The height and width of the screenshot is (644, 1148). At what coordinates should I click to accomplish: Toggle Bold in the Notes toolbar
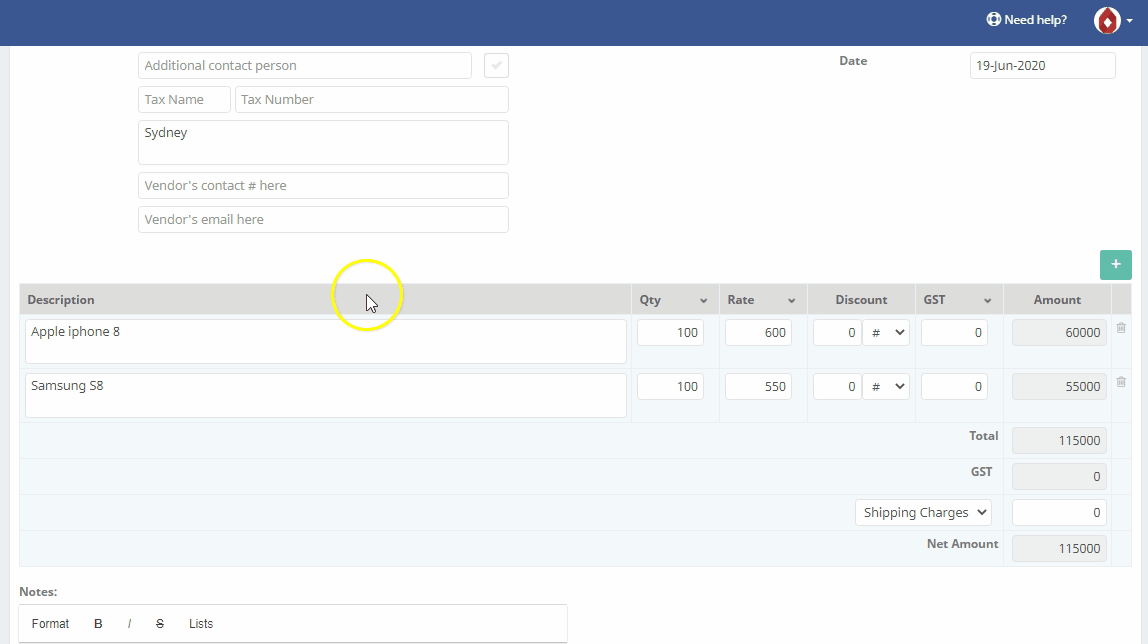(98, 623)
